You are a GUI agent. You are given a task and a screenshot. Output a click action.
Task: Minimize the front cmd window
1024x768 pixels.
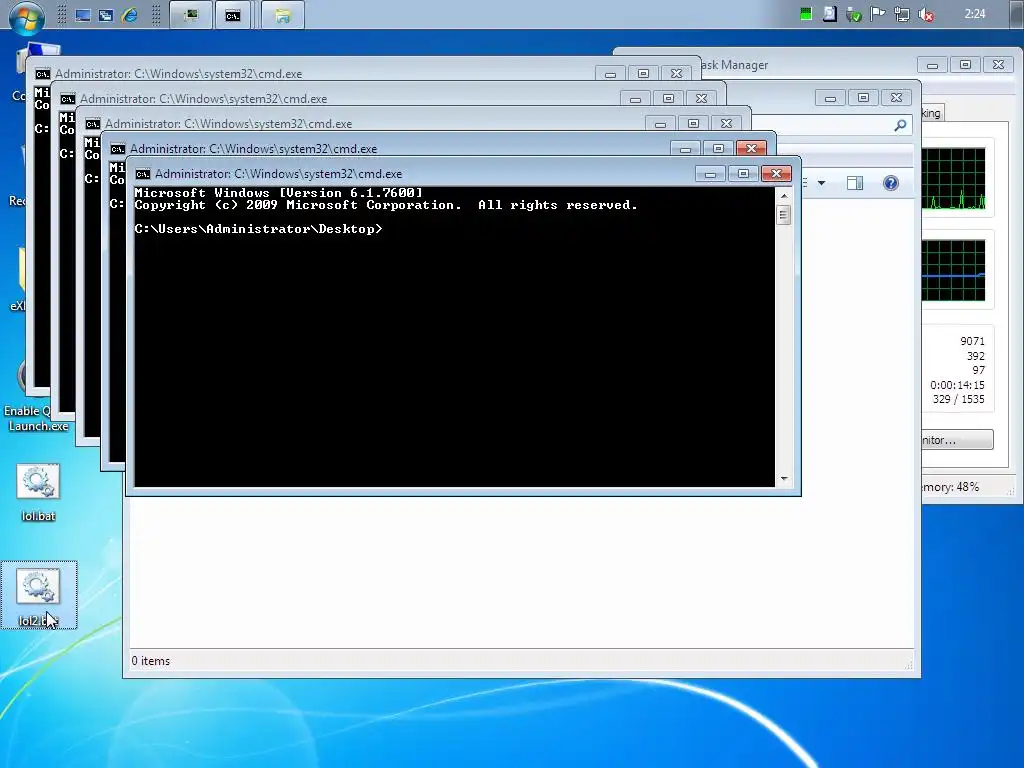(x=710, y=174)
